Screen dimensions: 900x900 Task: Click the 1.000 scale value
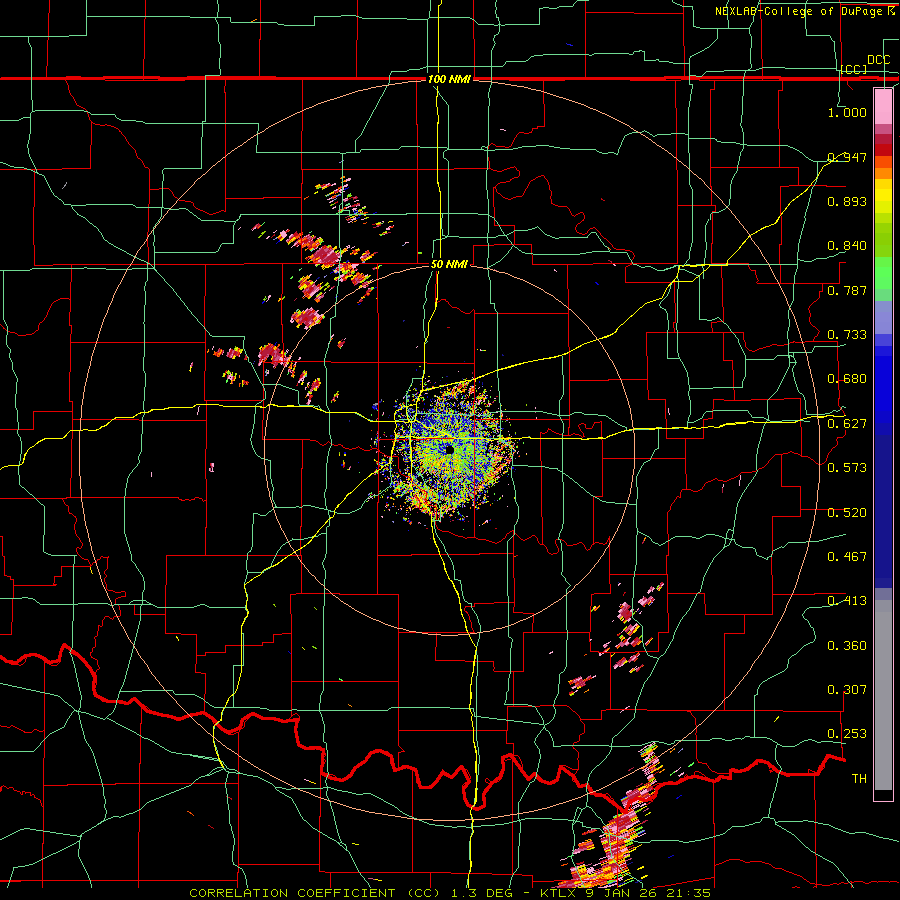(847, 112)
